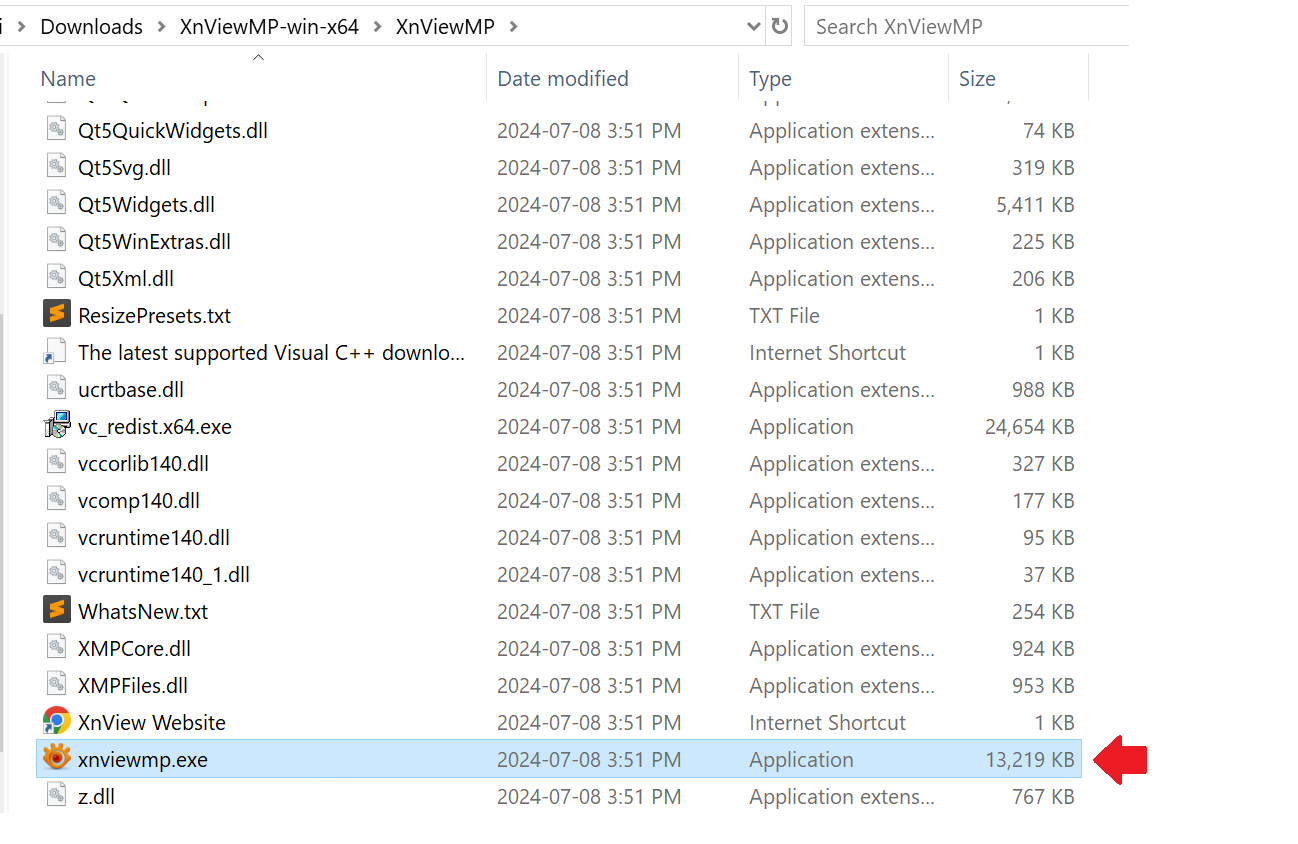The width and height of the screenshot is (1298, 844).
Task: Click the 254 KB size of WhatsNew.txt
Action: tap(1043, 612)
